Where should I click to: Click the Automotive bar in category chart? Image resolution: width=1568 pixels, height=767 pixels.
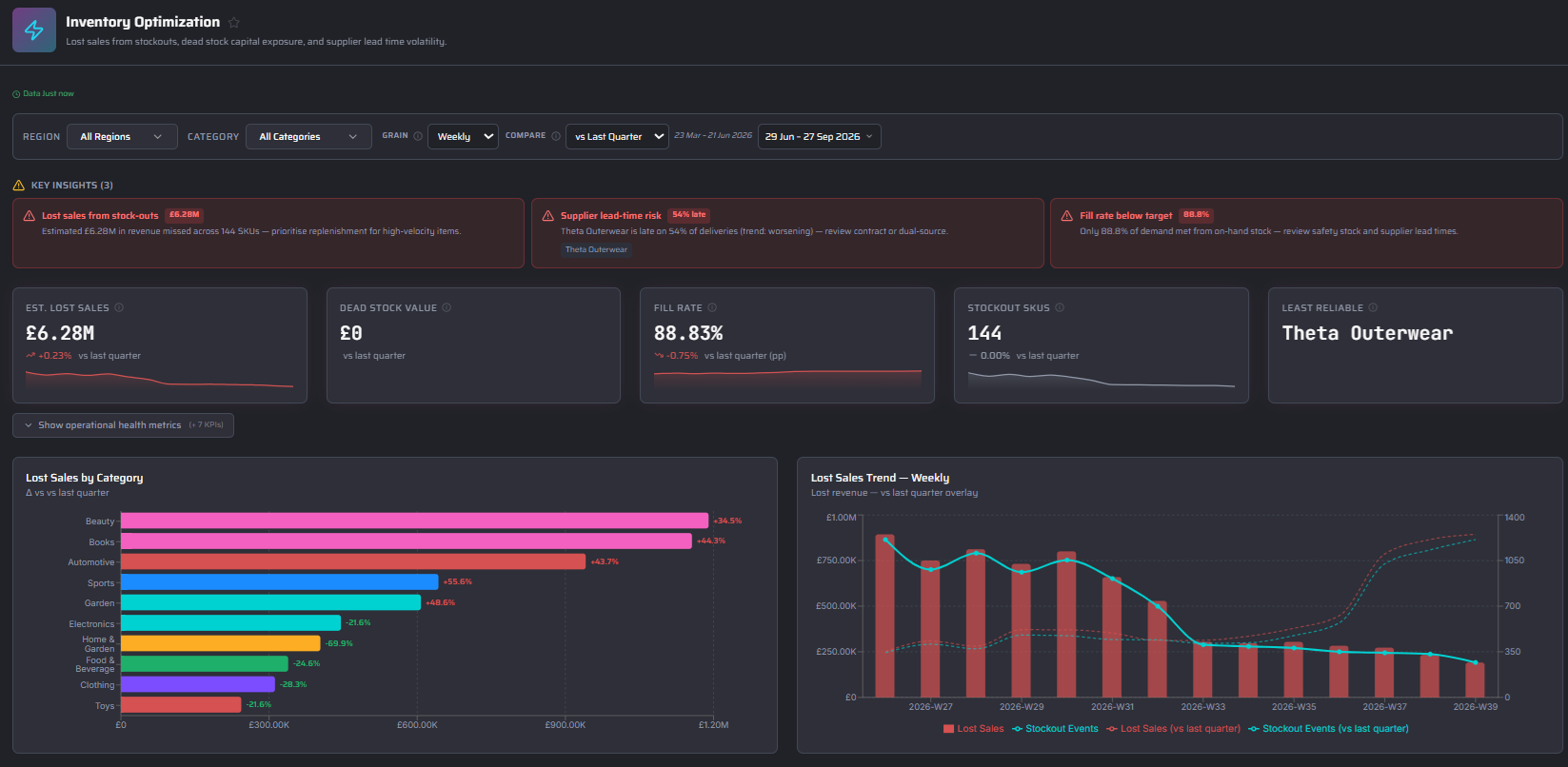(x=353, y=561)
